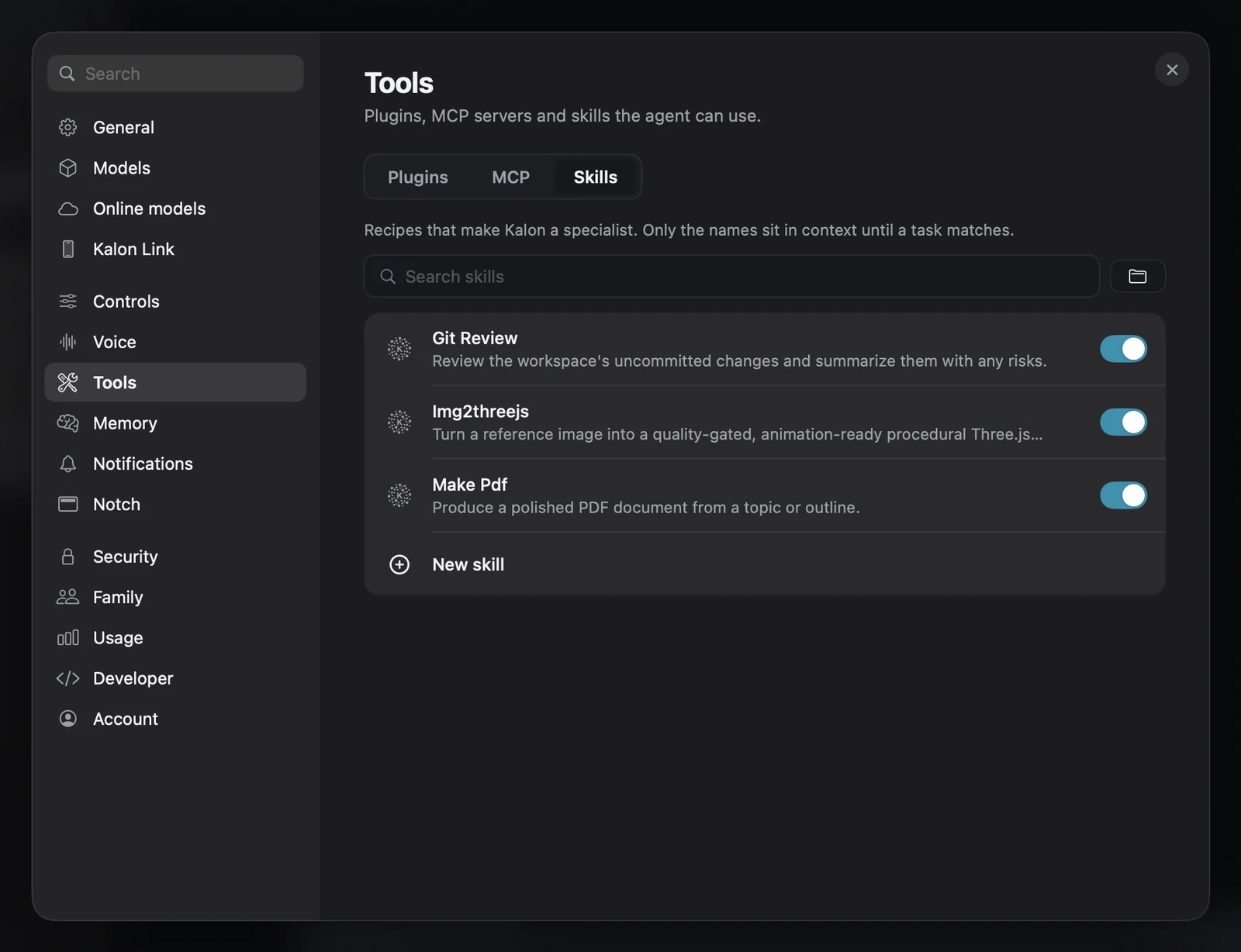Select the Notch display icon
1241x952 pixels.
68,504
